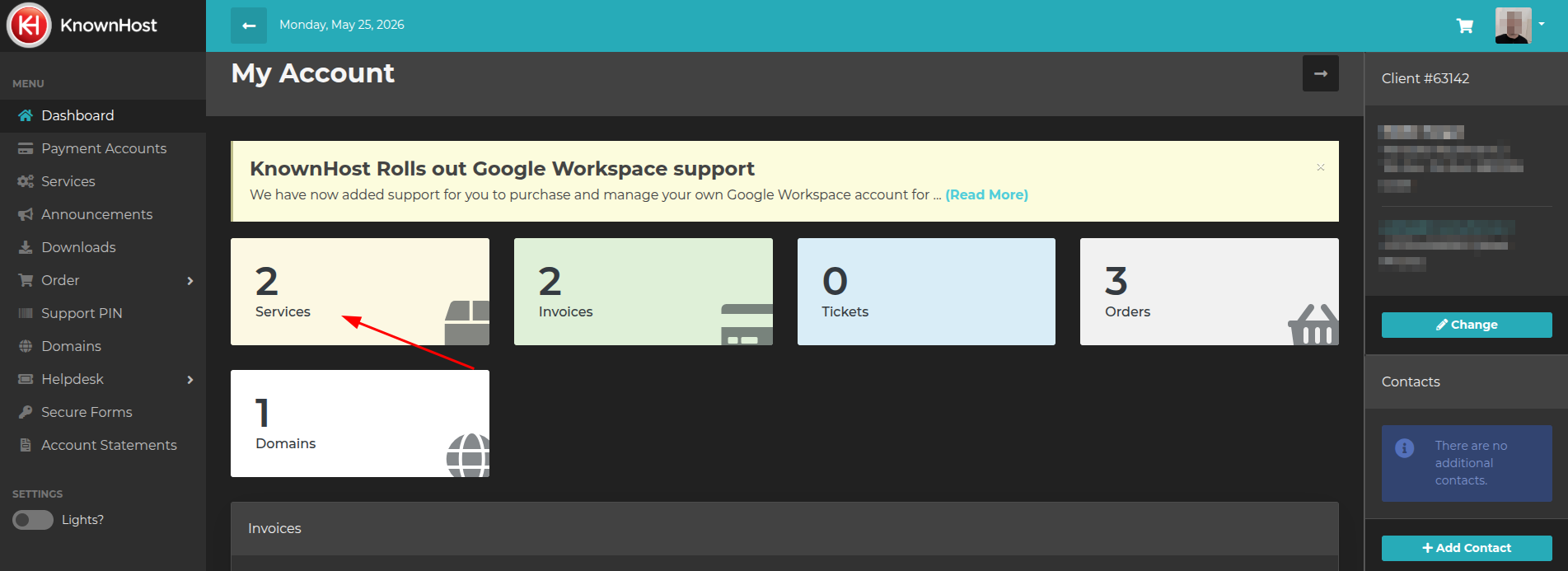Click the Google Workspace announcement headline
The height and width of the screenshot is (571, 1568).
click(x=502, y=168)
